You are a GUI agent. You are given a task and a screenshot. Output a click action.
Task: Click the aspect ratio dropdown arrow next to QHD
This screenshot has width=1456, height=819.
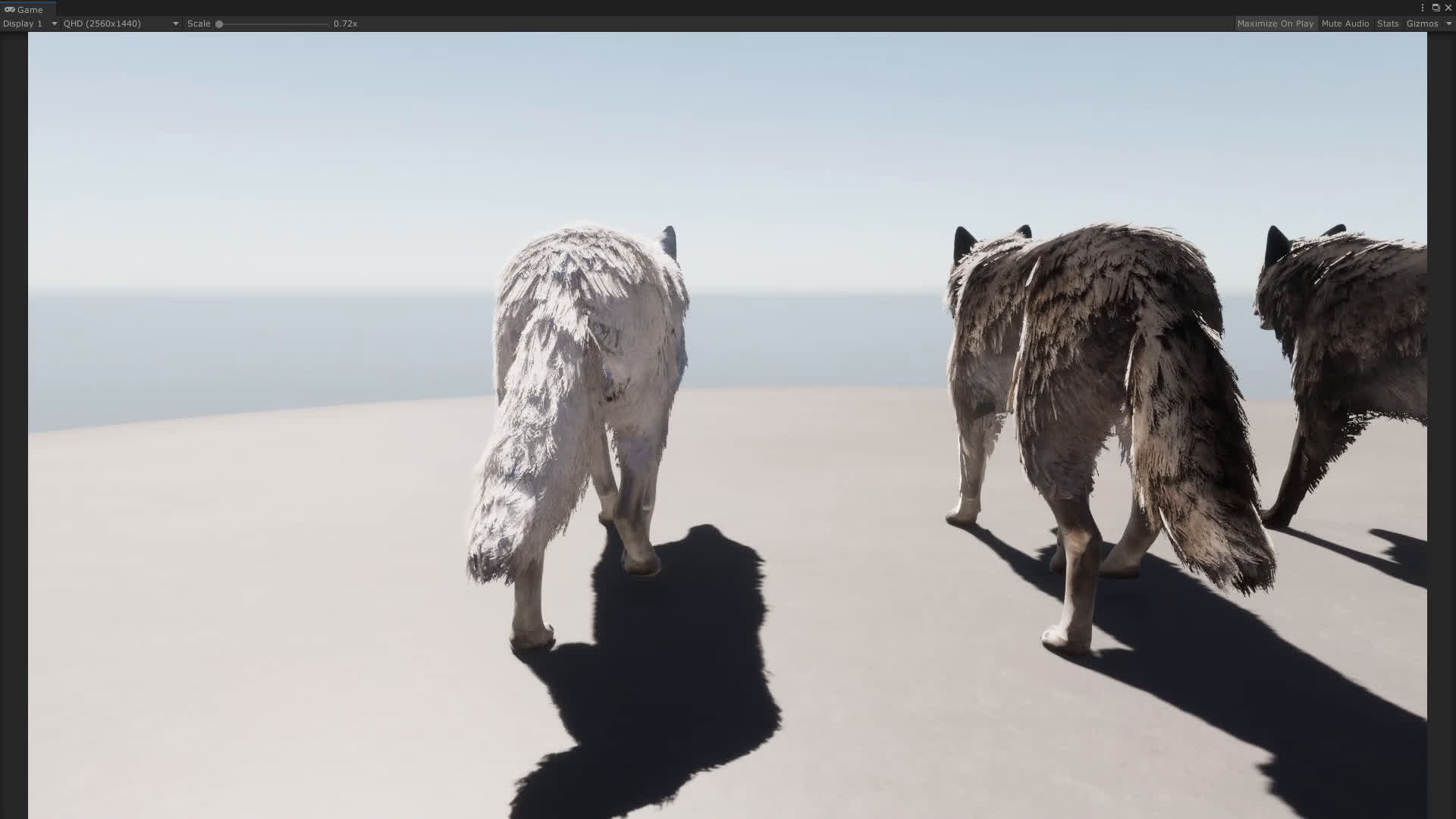(175, 24)
